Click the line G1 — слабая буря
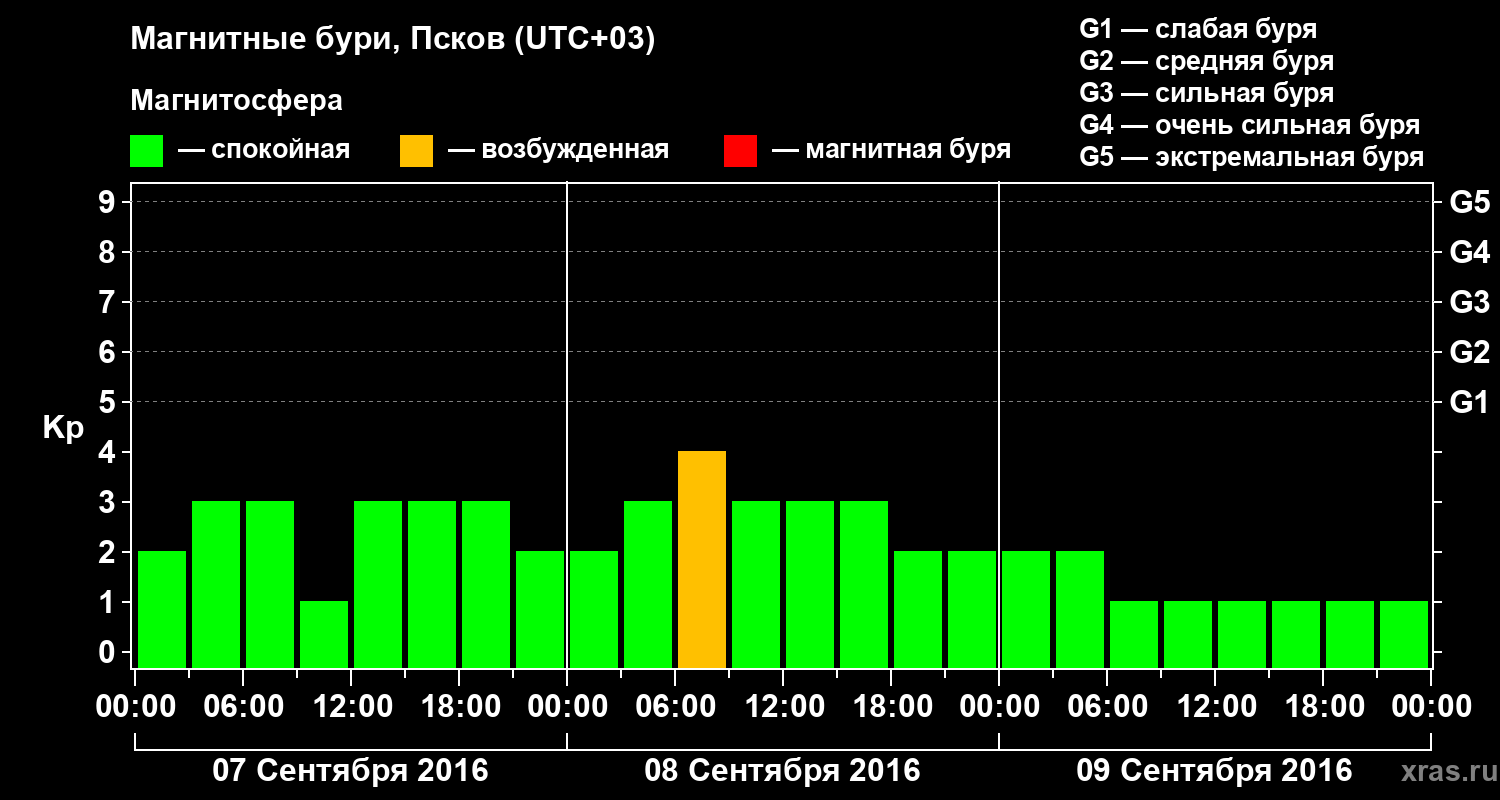Viewport: 1500px width, 800px height. pyautogui.click(x=1198, y=28)
